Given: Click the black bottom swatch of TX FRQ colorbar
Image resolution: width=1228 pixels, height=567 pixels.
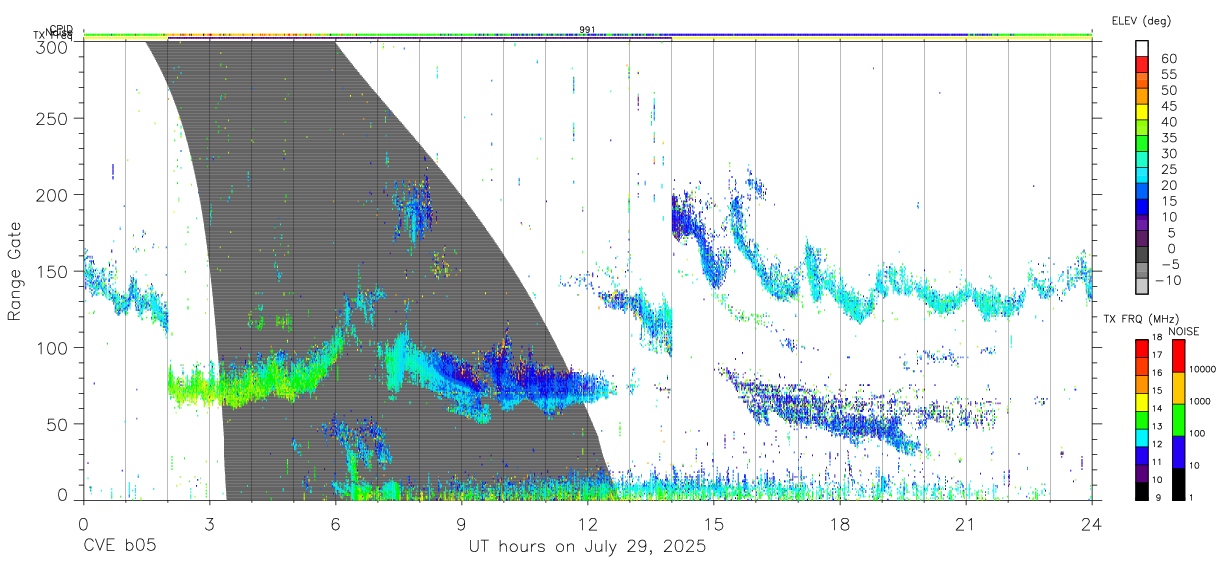Looking at the screenshot, I should [1142, 491].
